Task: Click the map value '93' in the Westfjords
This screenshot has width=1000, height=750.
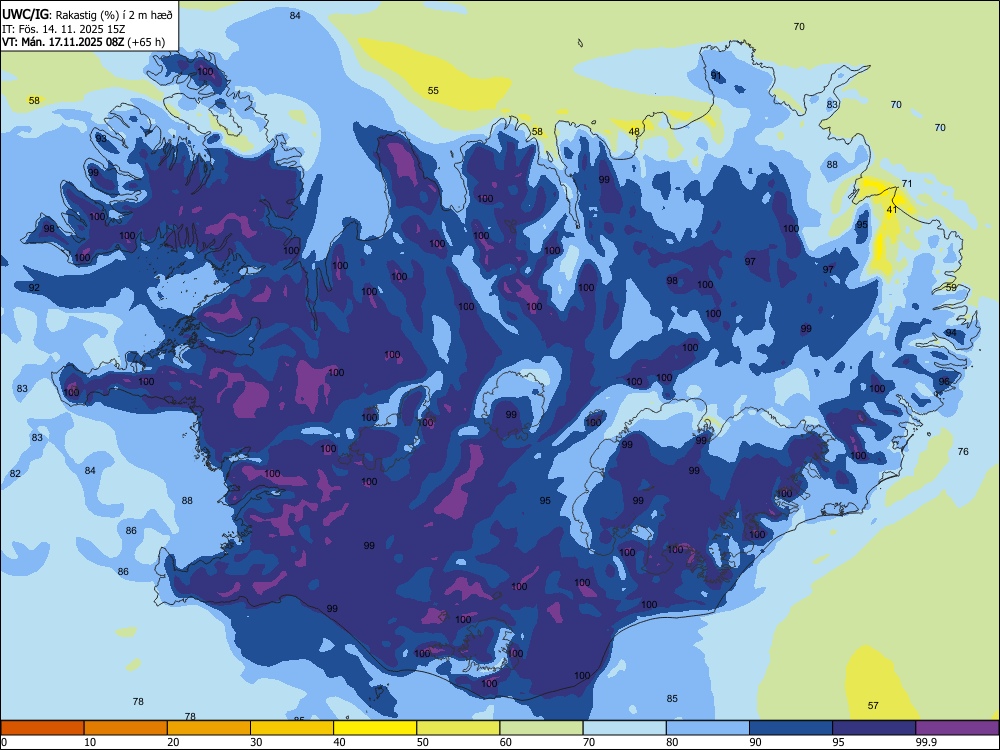Action: click(x=101, y=138)
